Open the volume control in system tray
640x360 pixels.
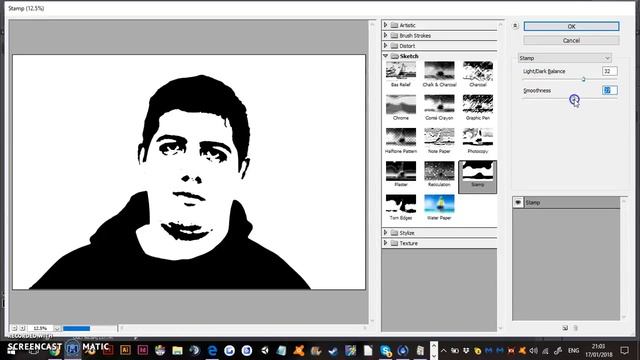[533, 350]
